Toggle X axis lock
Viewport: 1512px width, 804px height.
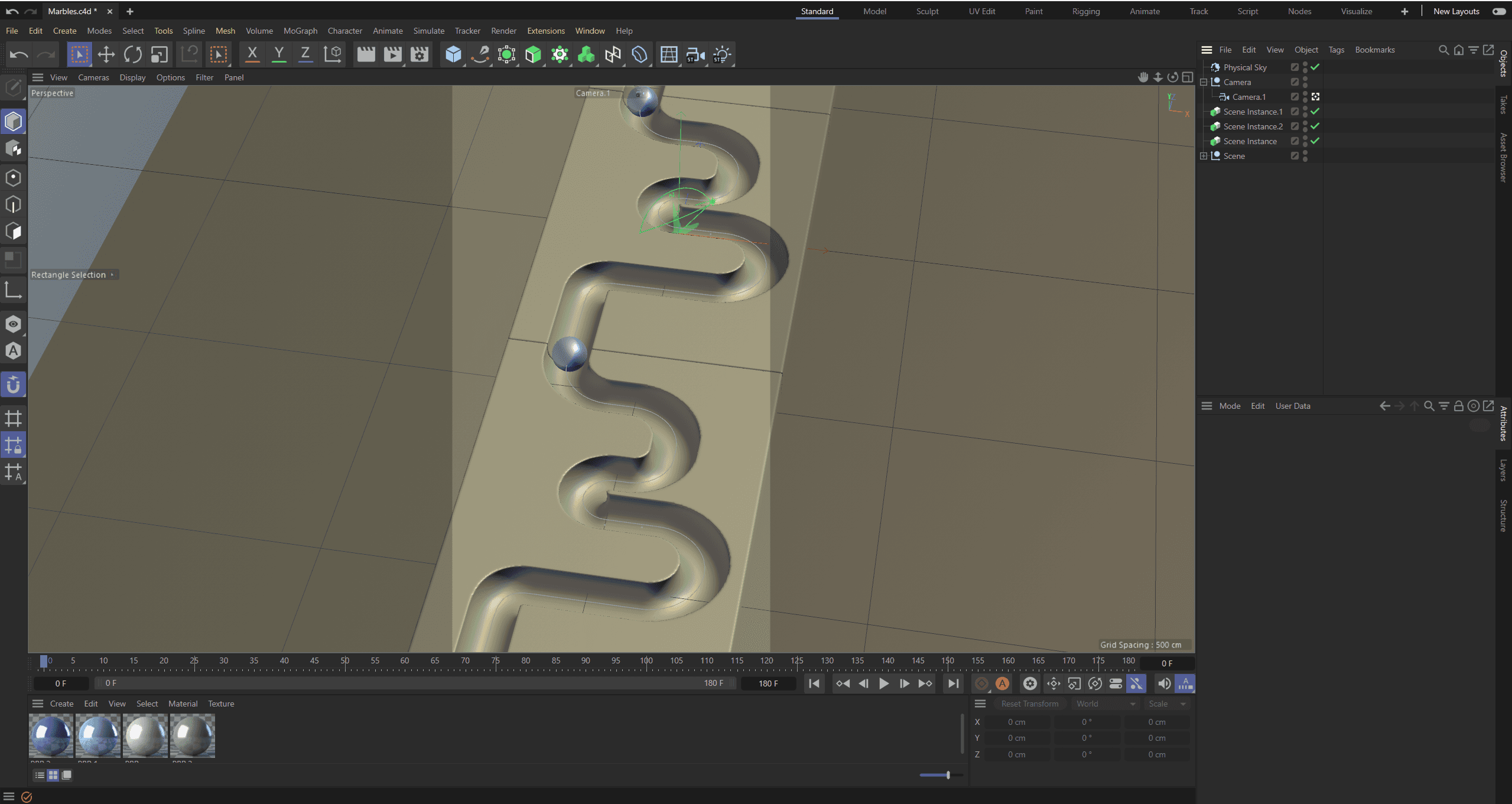[x=252, y=55]
